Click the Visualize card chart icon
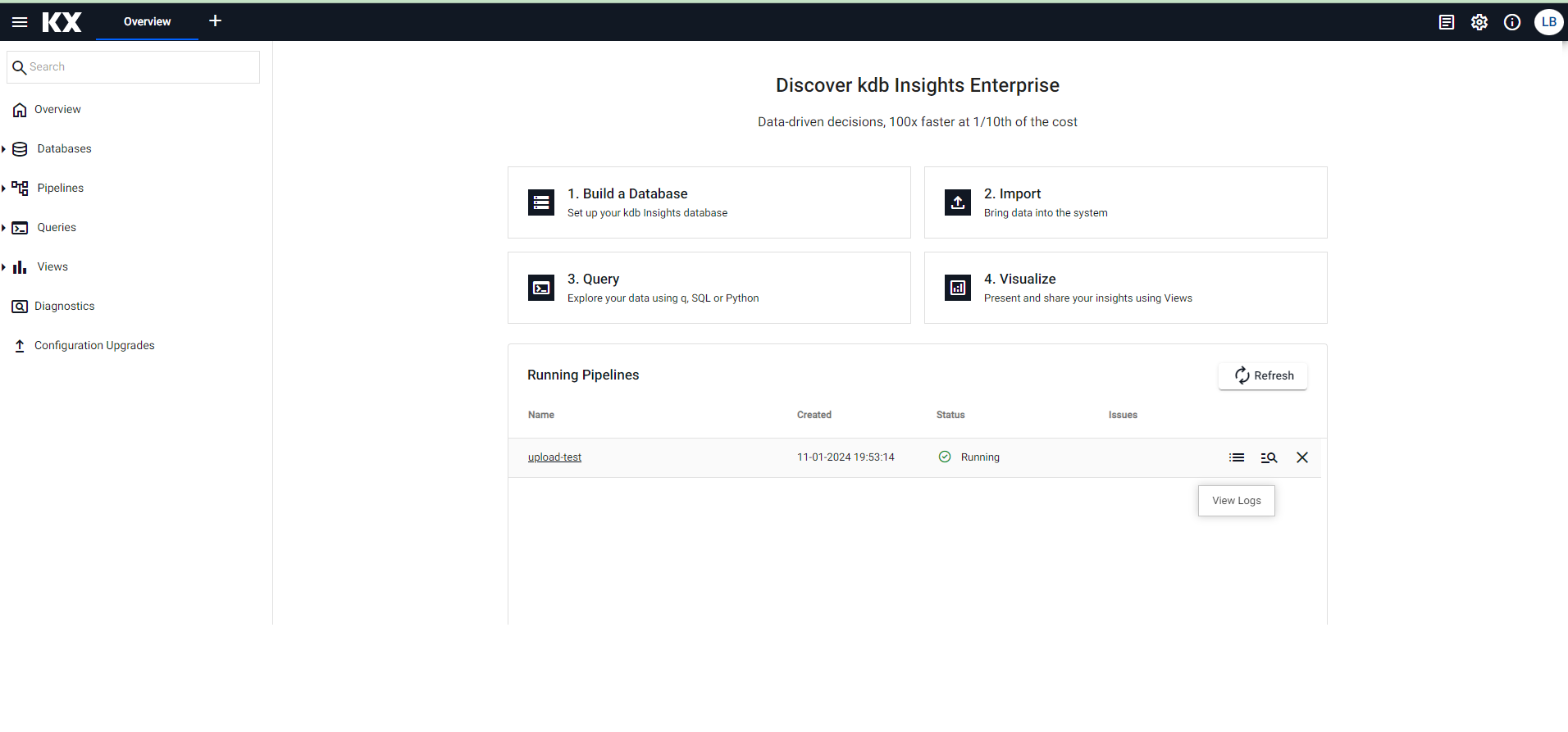This screenshot has height=732, width=1568. pos(958,288)
